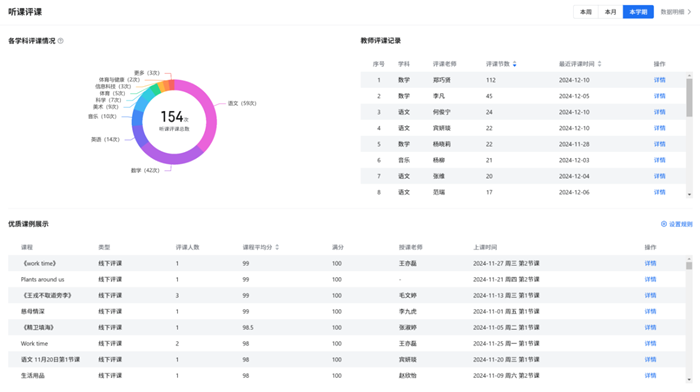Open 数据明细 chevron arrow

tap(689, 12)
